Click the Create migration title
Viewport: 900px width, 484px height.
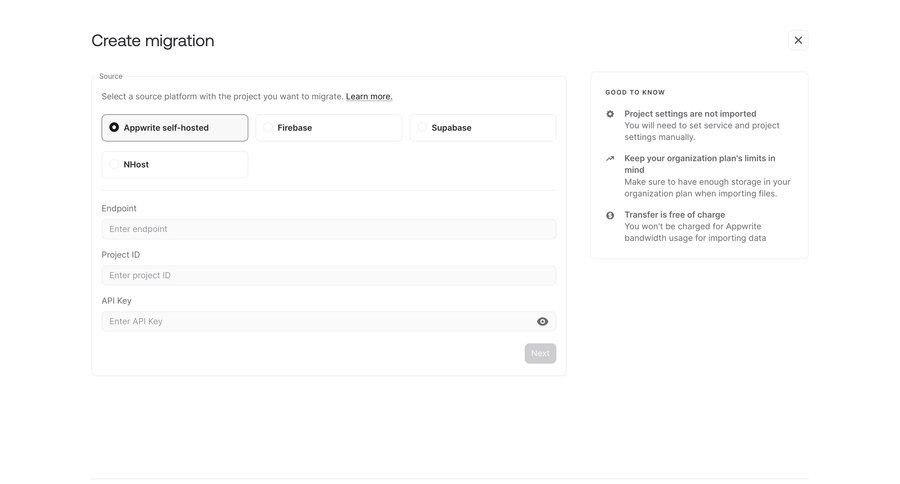(153, 41)
